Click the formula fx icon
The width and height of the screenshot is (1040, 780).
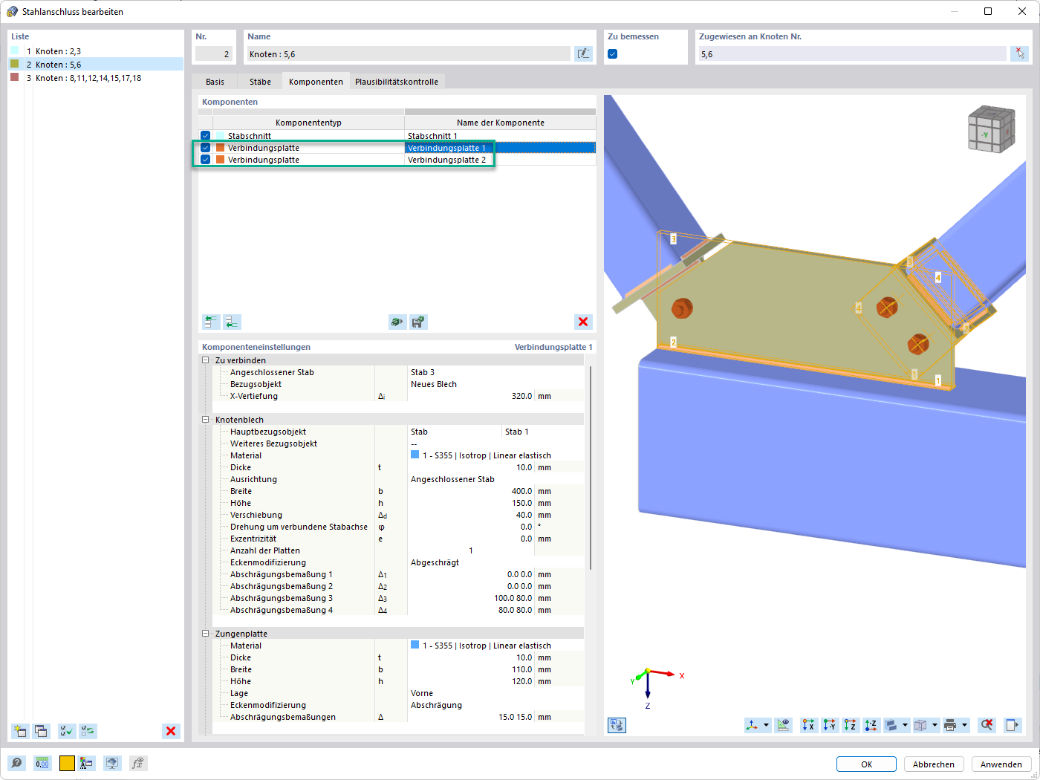pos(137,763)
